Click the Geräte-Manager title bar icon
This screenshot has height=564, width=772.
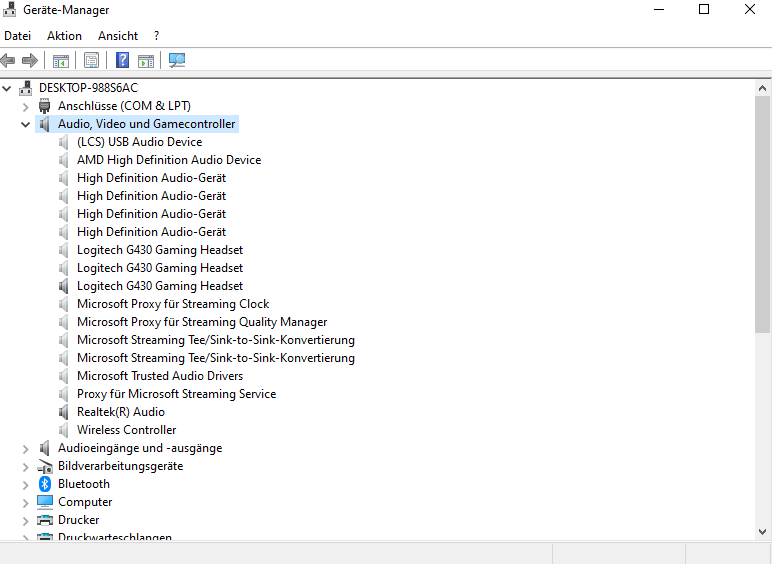pos(9,9)
